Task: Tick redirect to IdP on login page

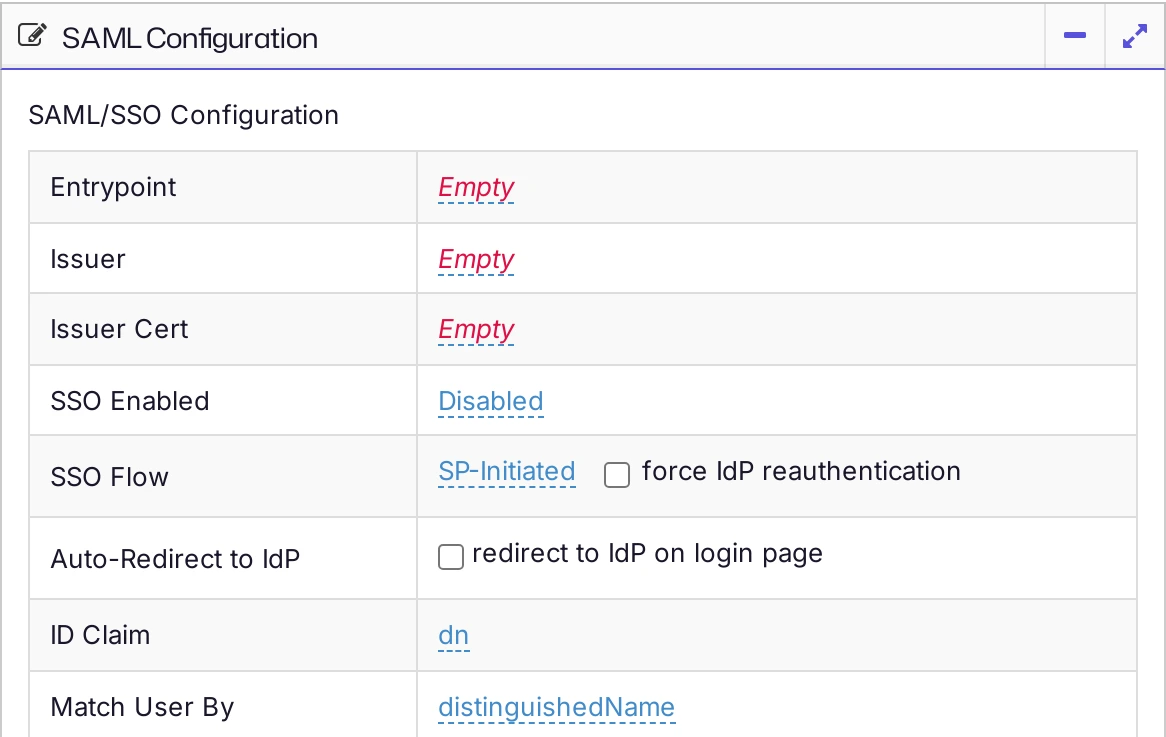Action: point(451,556)
